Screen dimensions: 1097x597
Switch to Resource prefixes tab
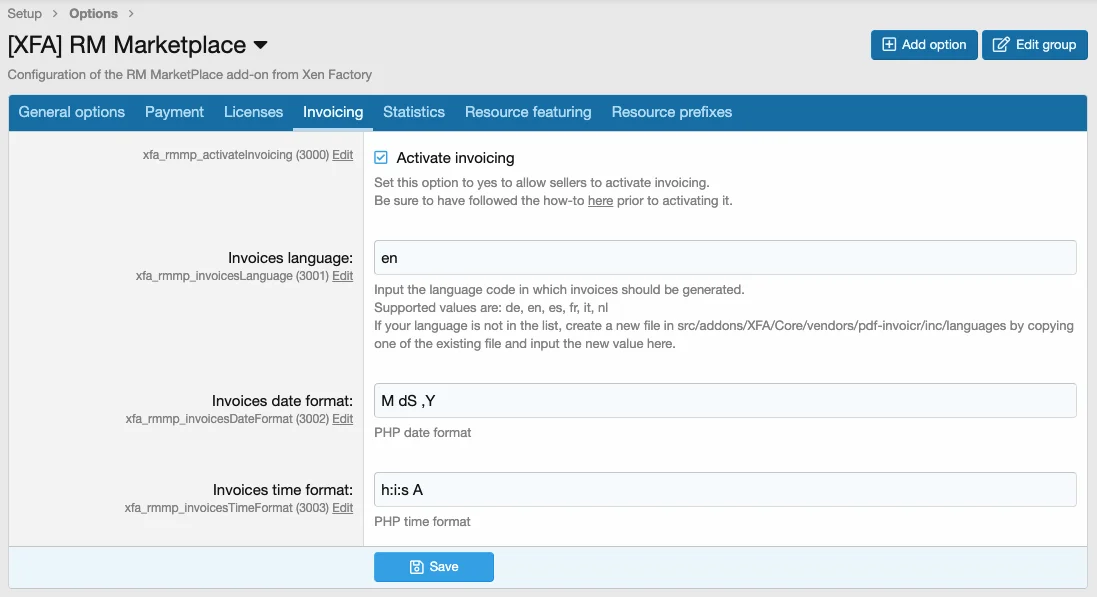[672, 112]
